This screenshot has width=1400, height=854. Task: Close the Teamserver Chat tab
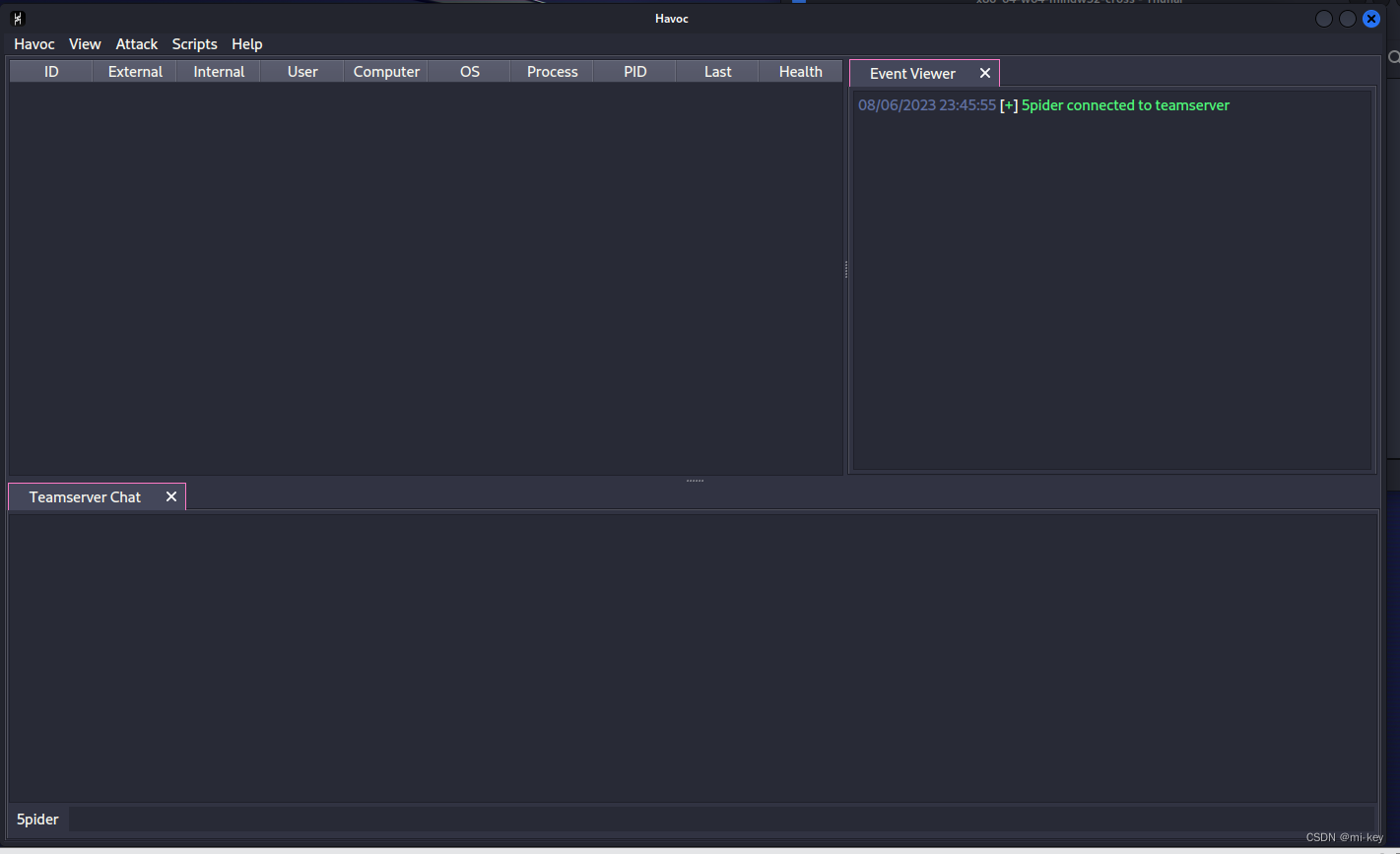[171, 497]
